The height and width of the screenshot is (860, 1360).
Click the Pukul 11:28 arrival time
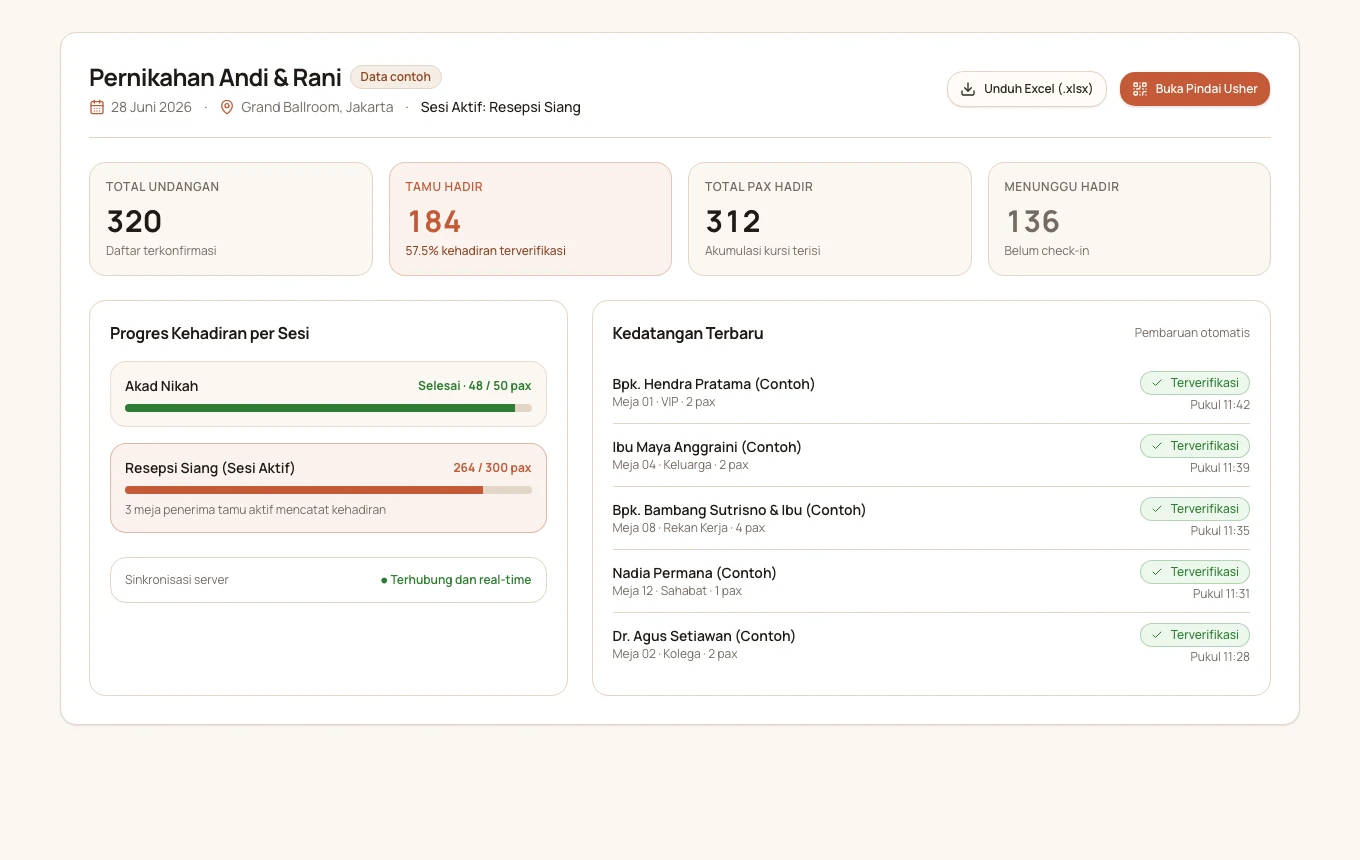[1220, 657]
